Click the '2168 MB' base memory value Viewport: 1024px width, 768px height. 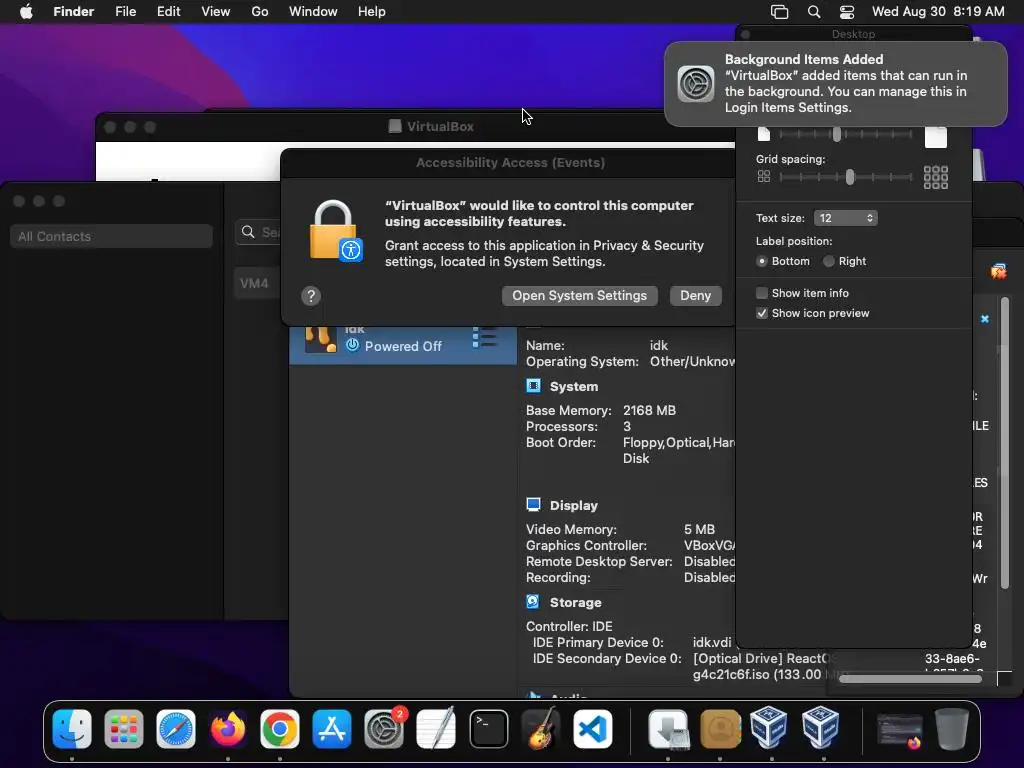pyautogui.click(x=649, y=411)
